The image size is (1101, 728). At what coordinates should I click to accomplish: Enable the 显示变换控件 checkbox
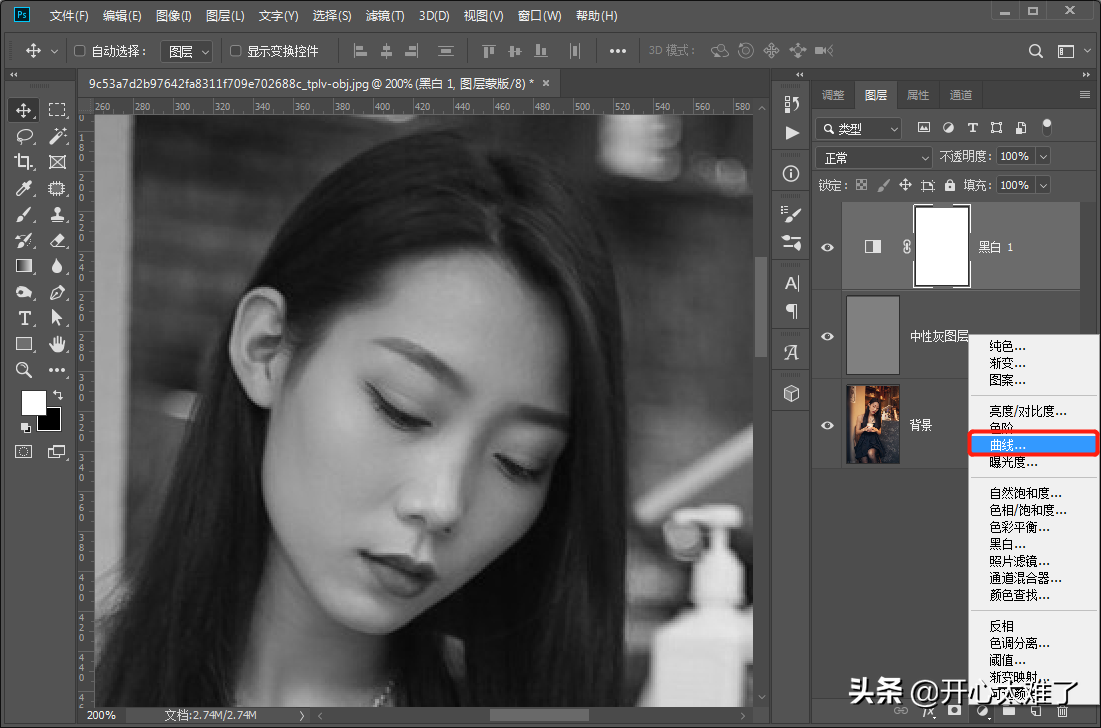point(236,51)
